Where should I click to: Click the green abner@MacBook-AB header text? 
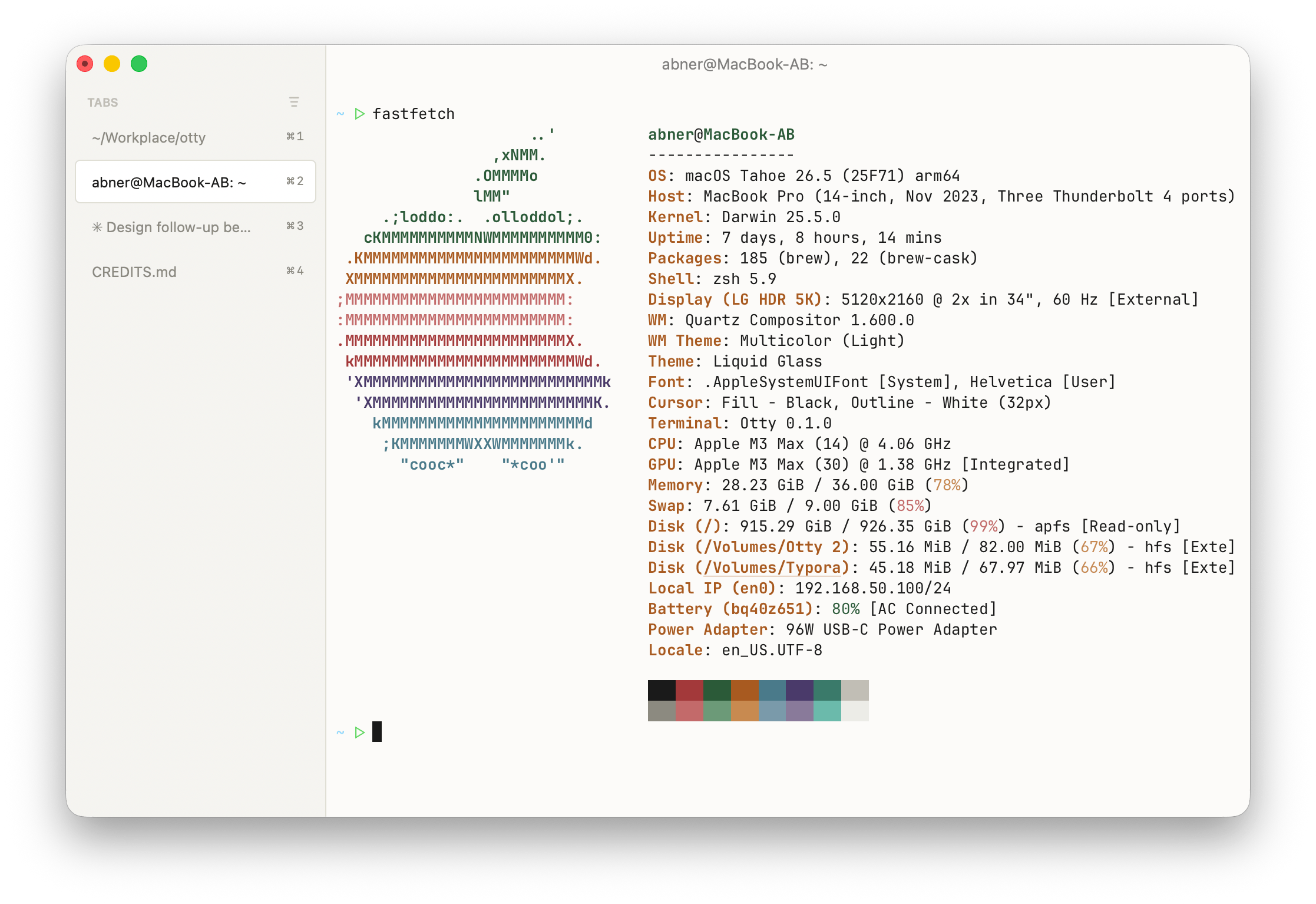(x=721, y=134)
